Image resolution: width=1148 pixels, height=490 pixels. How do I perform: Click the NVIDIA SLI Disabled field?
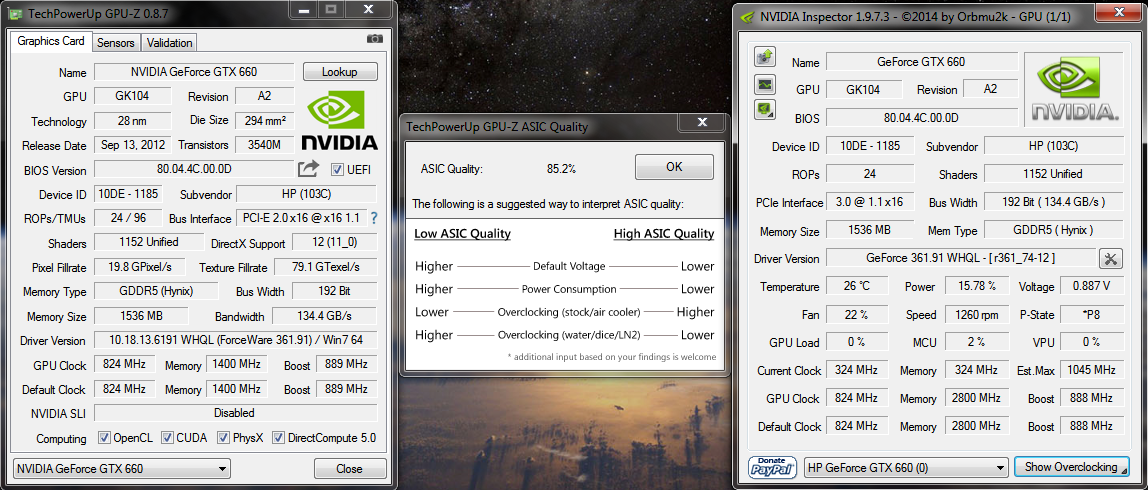click(x=236, y=413)
